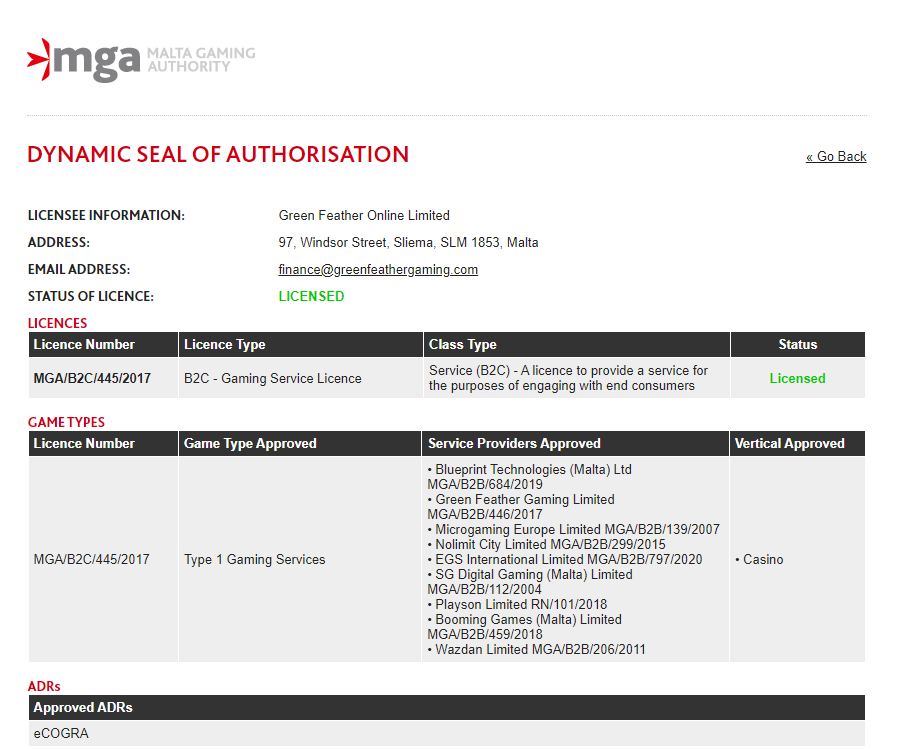Select Blueprint Technologies (Malta) Ltd provider entry
Image resolution: width=897 pixels, height=749 pixels.
pyautogui.click(x=530, y=477)
